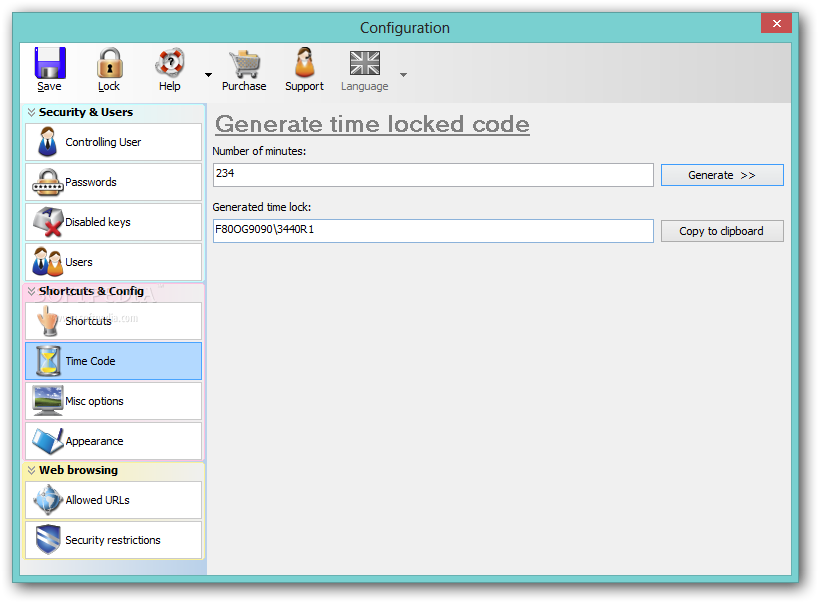Select the Disabled keys sidebar item
Image resolution: width=819 pixels, height=603 pixels.
pyautogui.click(x=113, y=222)
